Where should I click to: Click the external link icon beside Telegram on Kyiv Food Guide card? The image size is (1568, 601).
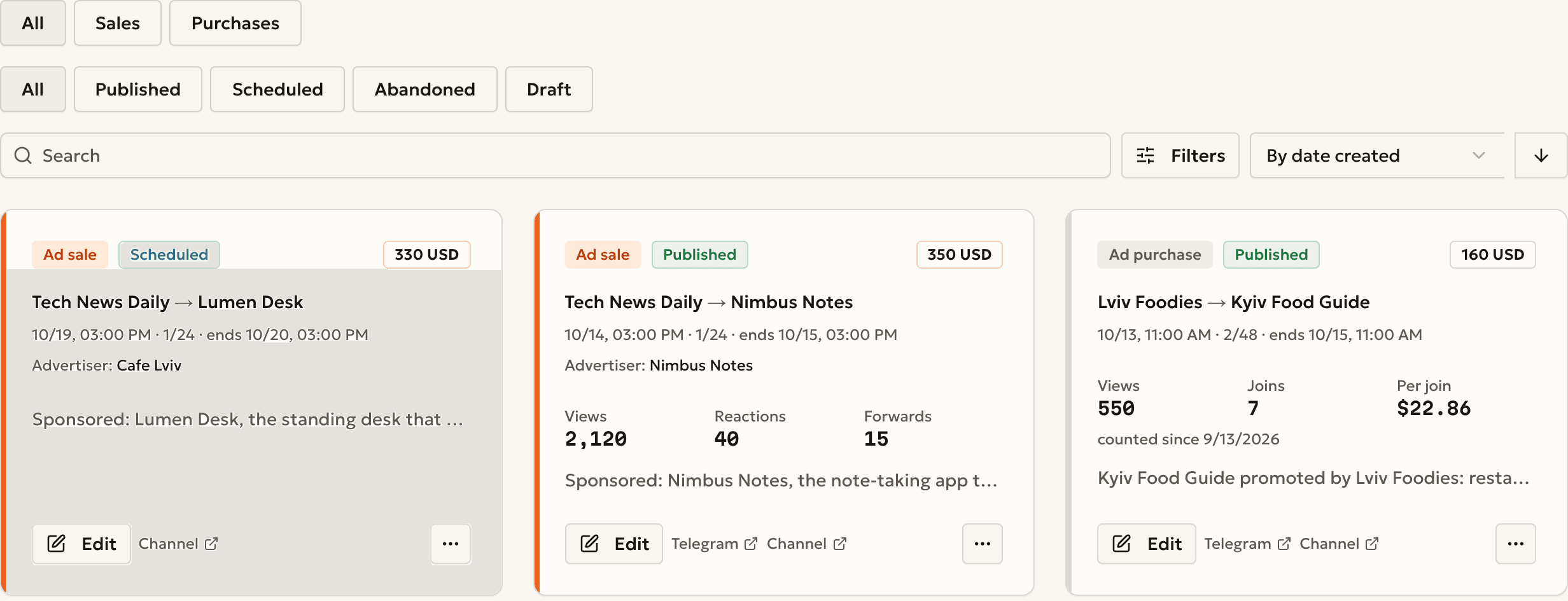[1284, 544]
